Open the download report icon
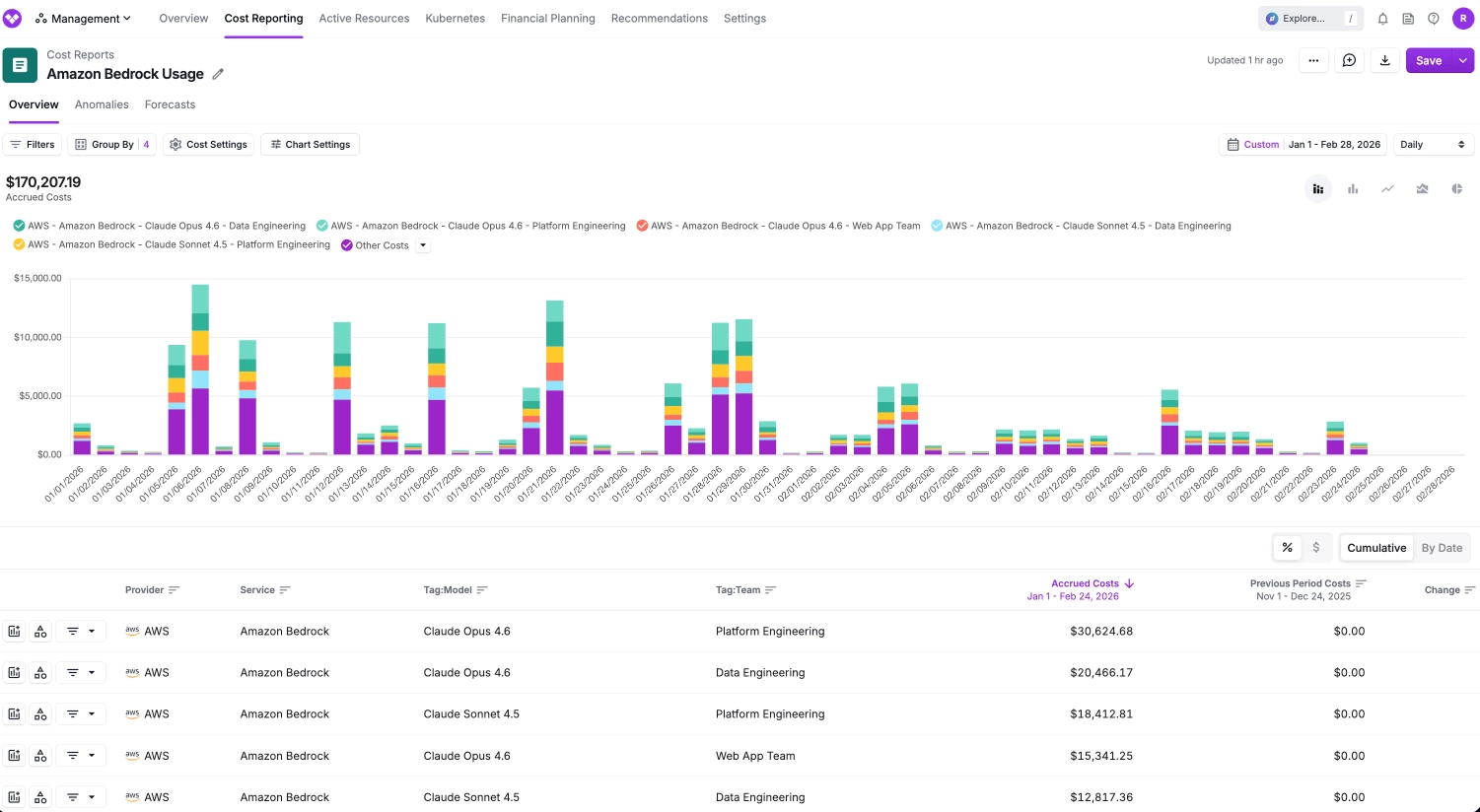 1384,60
